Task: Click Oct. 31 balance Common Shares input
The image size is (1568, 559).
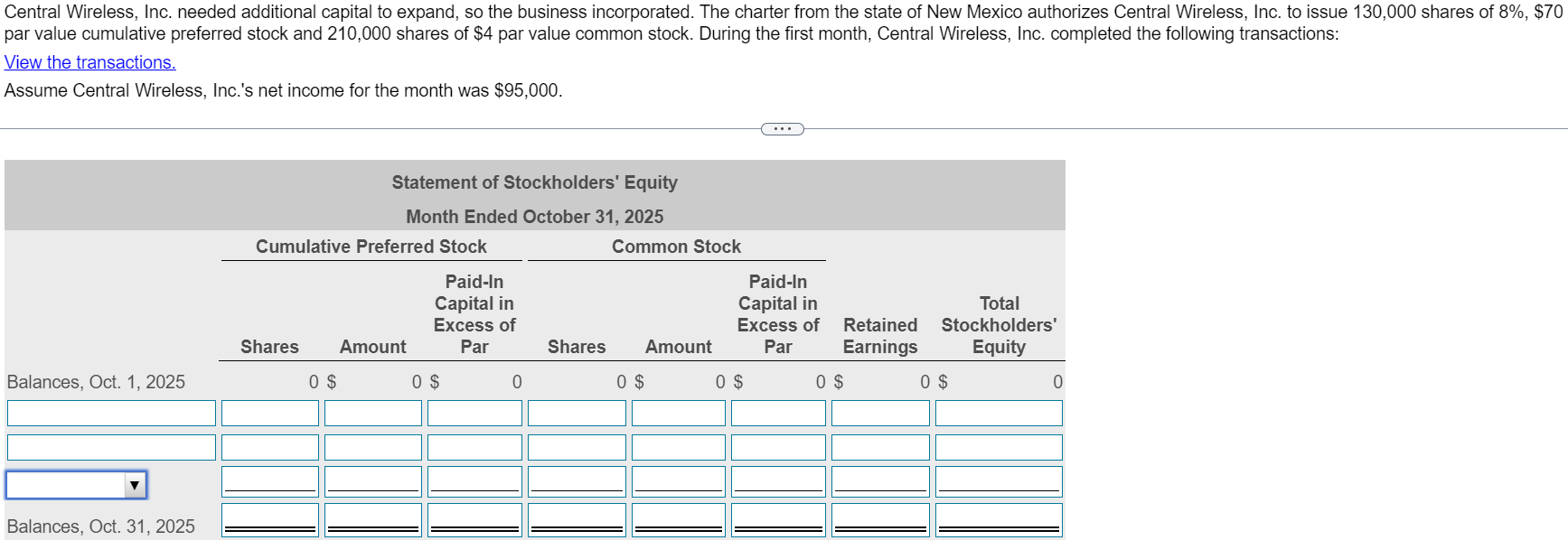Action: pyautogui.click(x=577, y=520)
